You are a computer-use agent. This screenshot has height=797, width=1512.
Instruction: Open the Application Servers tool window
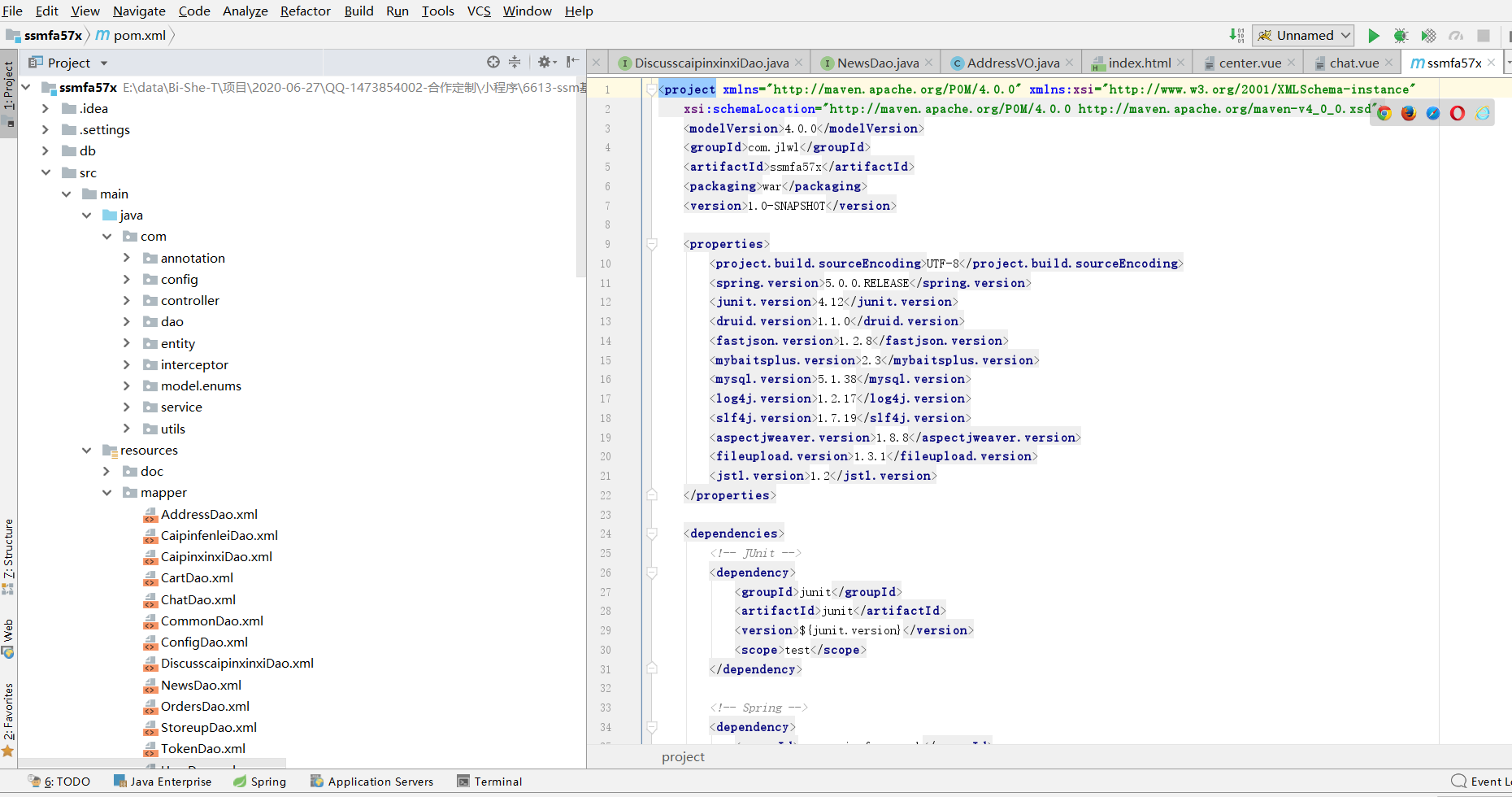click(372, 782)
